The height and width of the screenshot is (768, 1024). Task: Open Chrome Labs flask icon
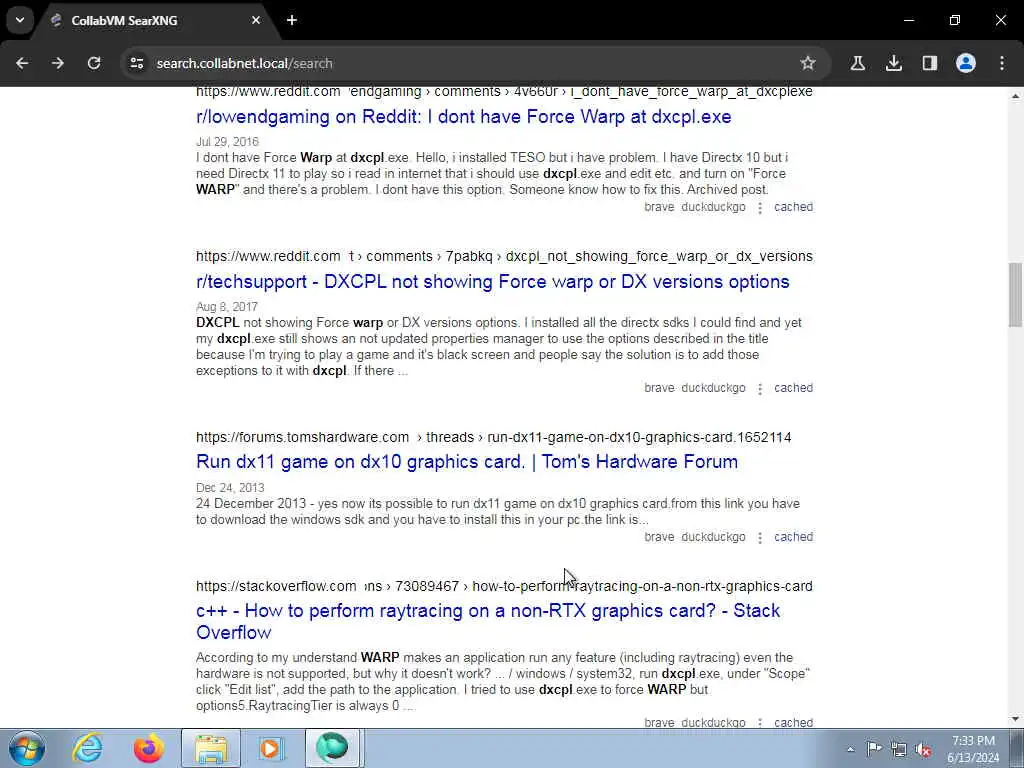tap(858, 63)
